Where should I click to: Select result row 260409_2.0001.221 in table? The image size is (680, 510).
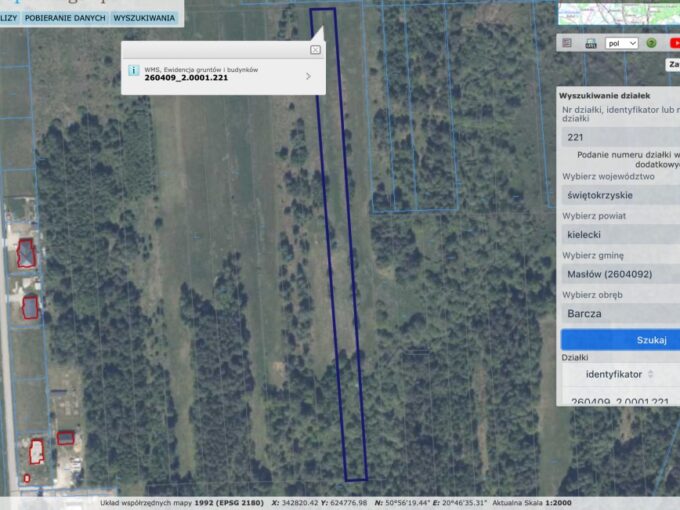point(621,401)
